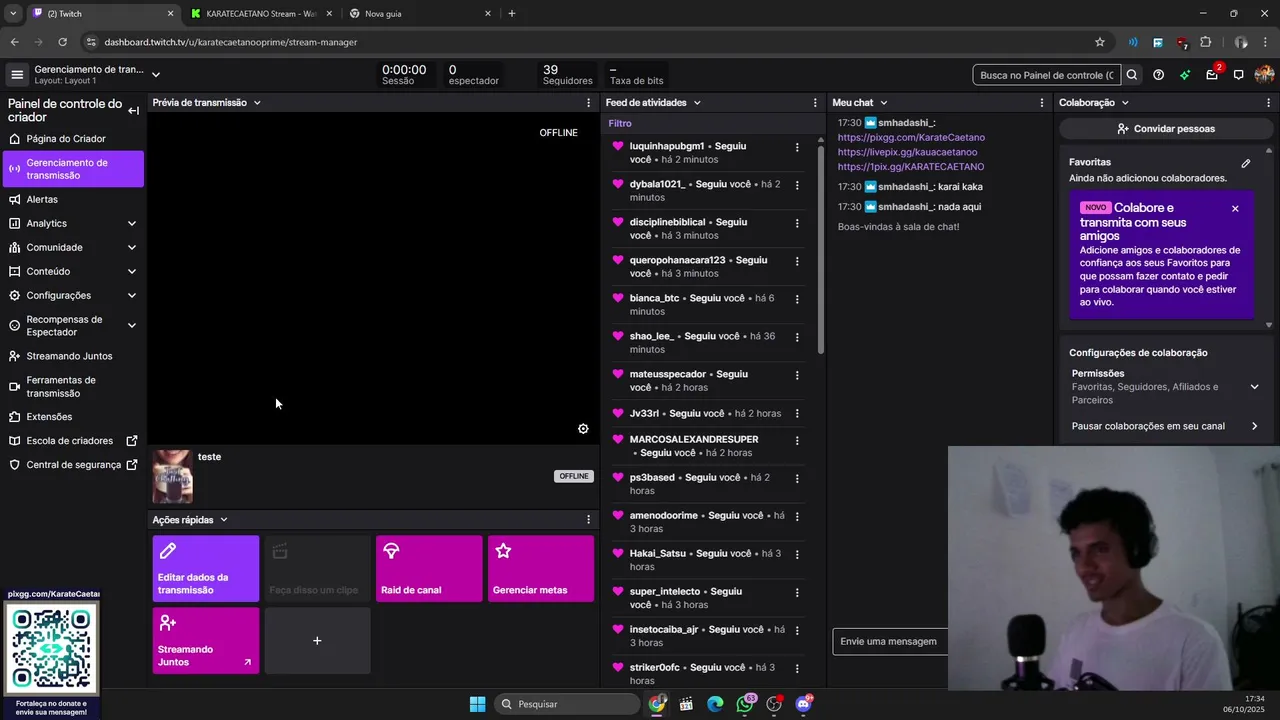Open Prévia de transmissão panel dropdown

[x=257, y=103]
